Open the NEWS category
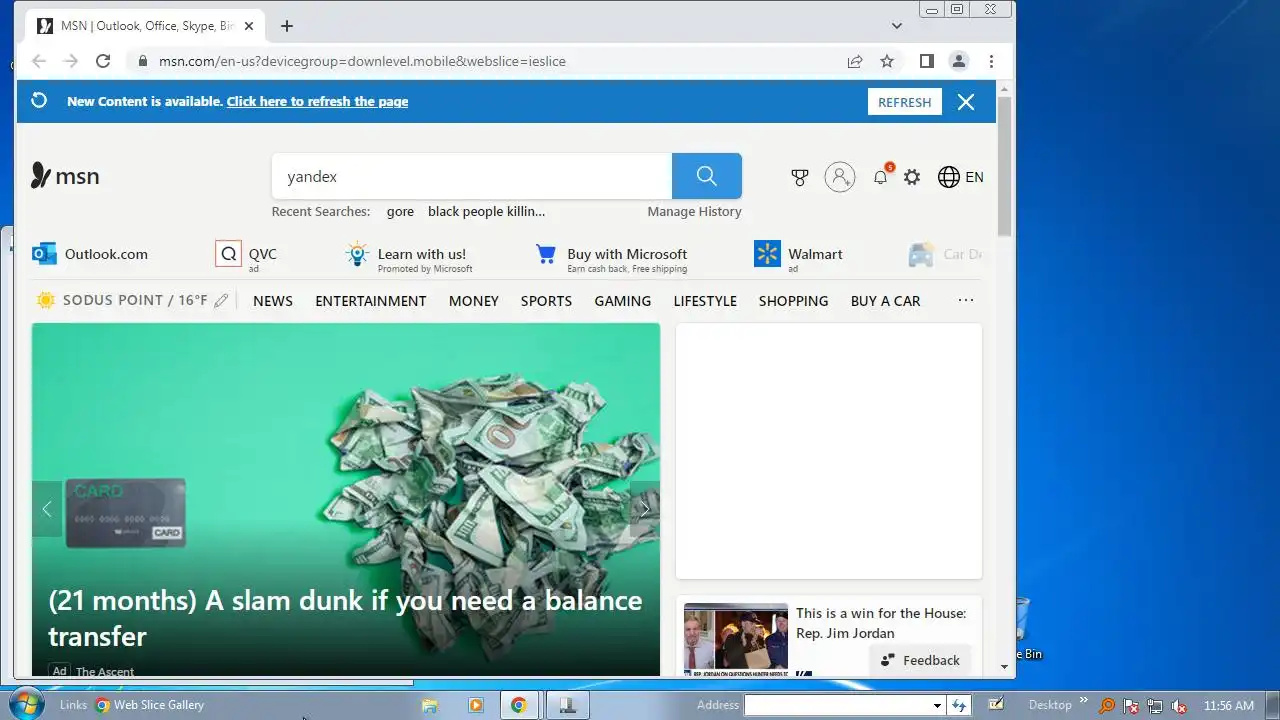The width and height of the screenshot is (1280, 720). 273,301
